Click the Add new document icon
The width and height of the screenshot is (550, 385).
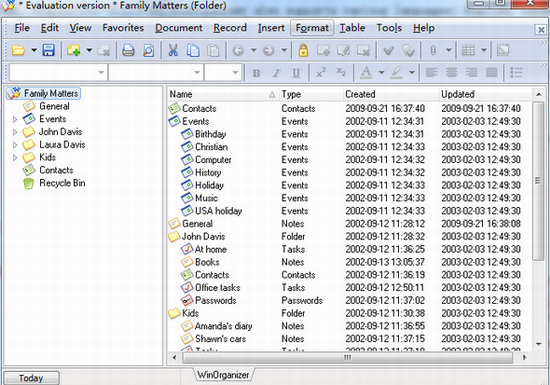coord(74,50)
